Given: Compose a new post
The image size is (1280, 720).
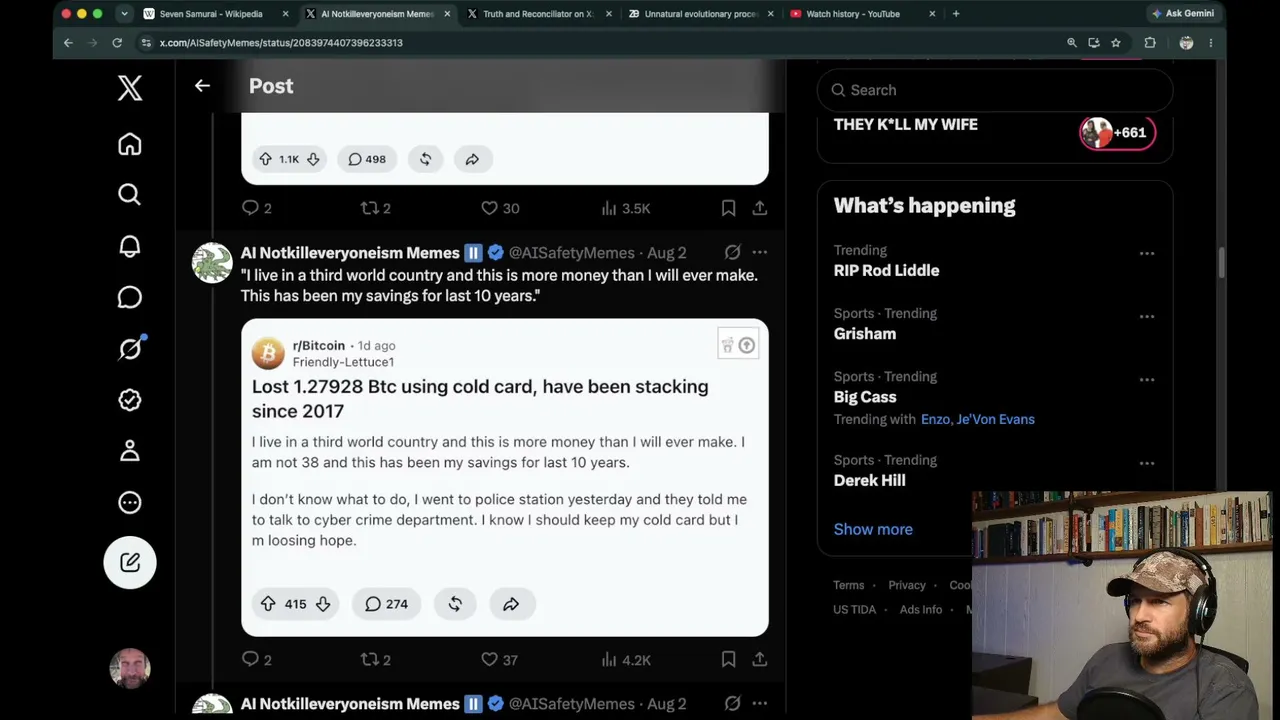Looking at the screenshot, I should (130, 562).
